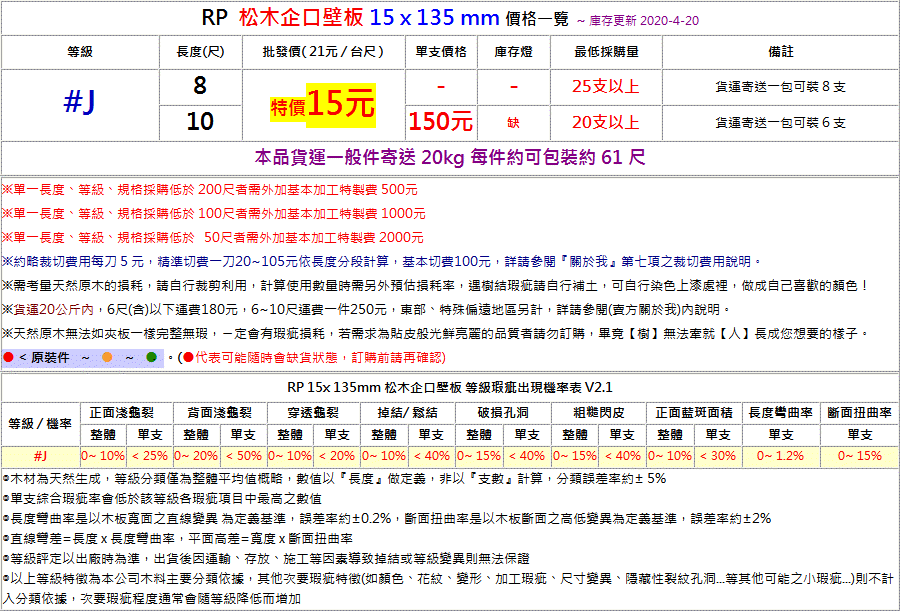Viewport: 900px width, 611px height.
Task: Click the red stock indicator dot before 原裝件
Action: point(8,357)
